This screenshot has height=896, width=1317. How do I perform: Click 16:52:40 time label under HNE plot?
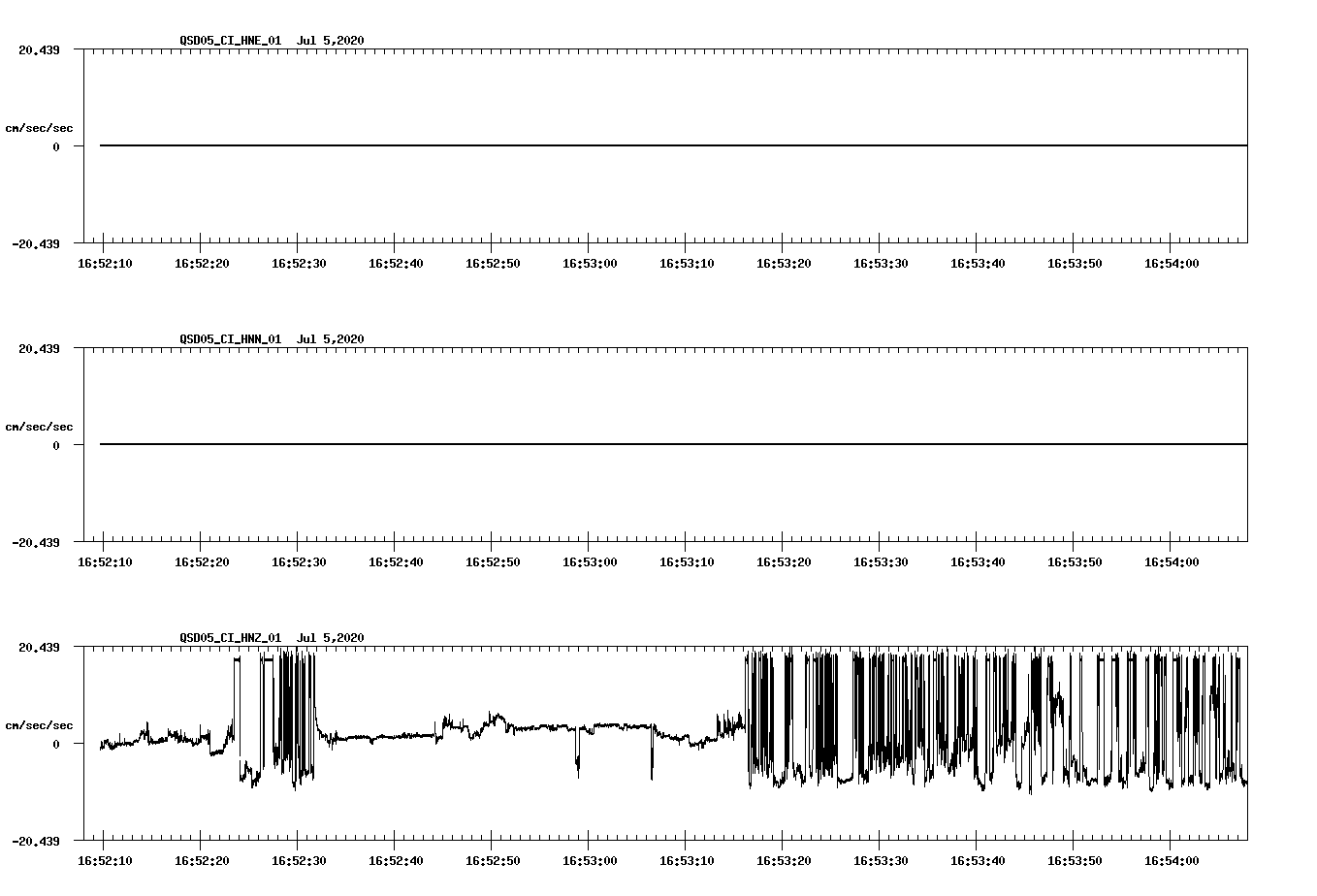click(396, 263)
